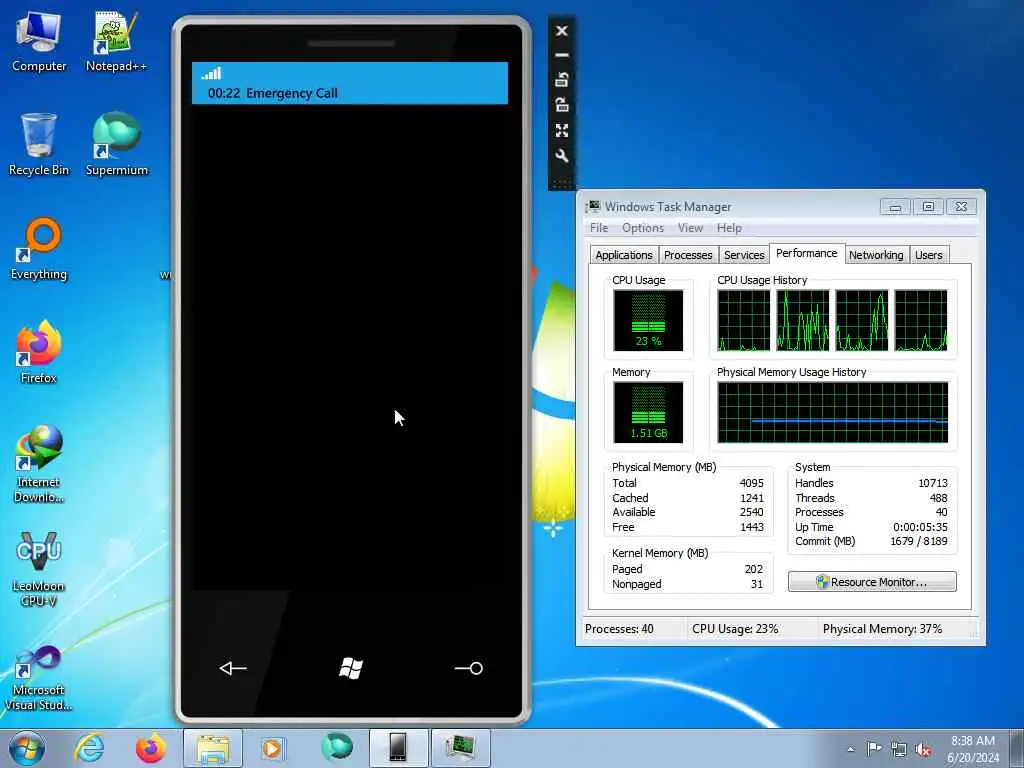Switch to the Services tab
Viewport: 1024px width, 768px height.
[744, 255]
